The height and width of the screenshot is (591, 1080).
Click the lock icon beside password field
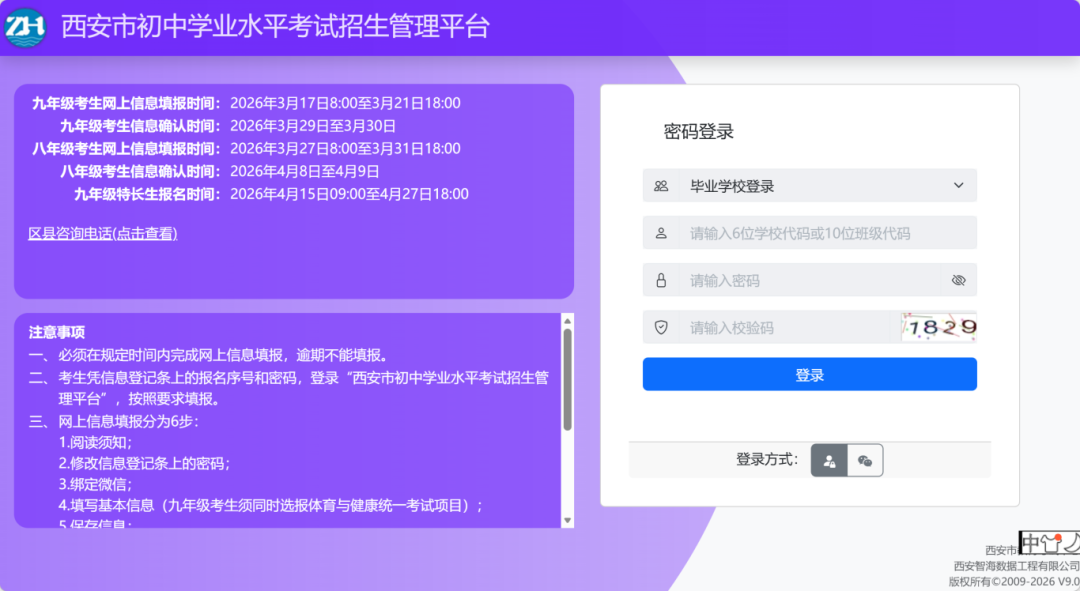(x=661, y=280)
